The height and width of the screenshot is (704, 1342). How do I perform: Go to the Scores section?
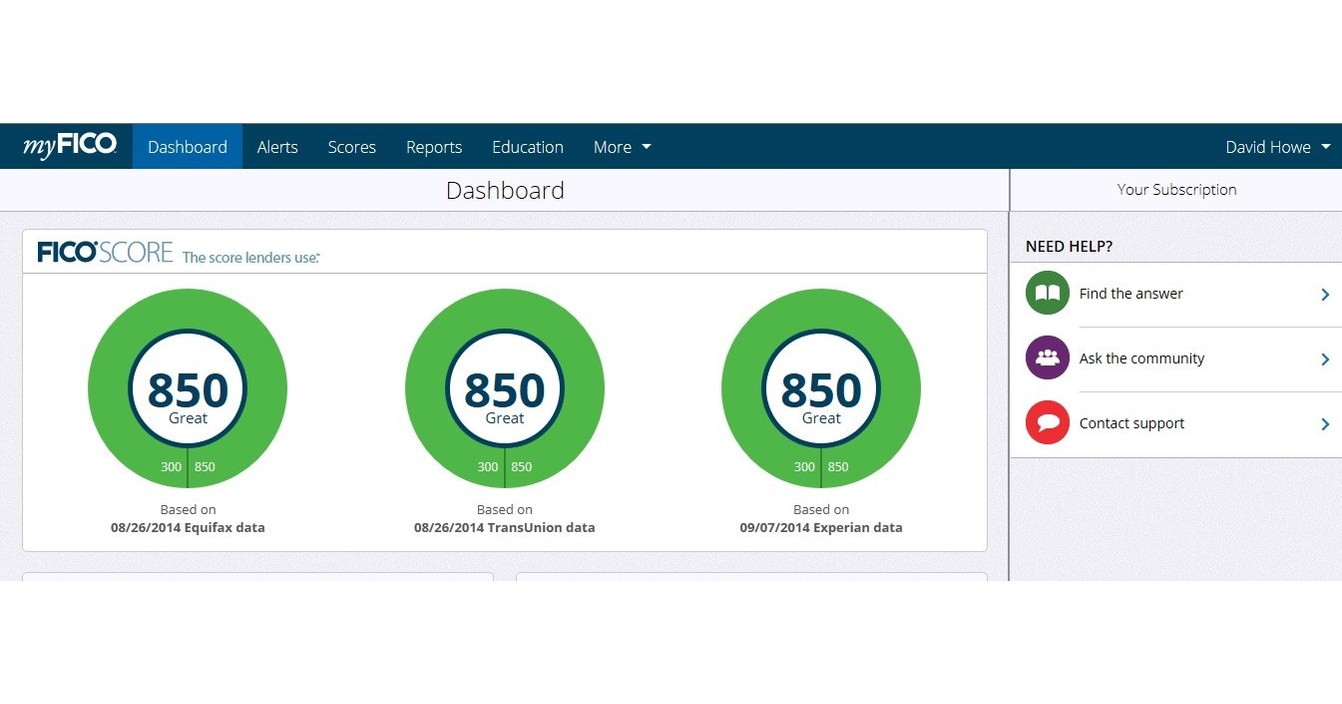point(352,147)
